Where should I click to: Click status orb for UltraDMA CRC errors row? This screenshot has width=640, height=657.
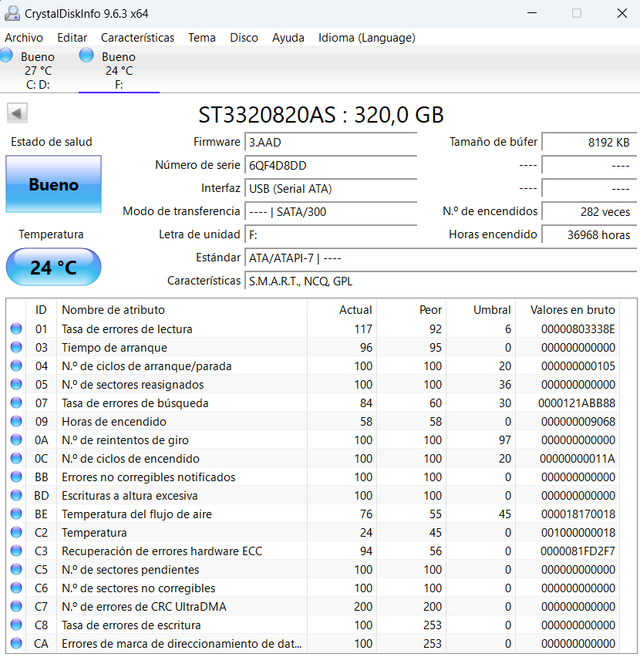16,607
